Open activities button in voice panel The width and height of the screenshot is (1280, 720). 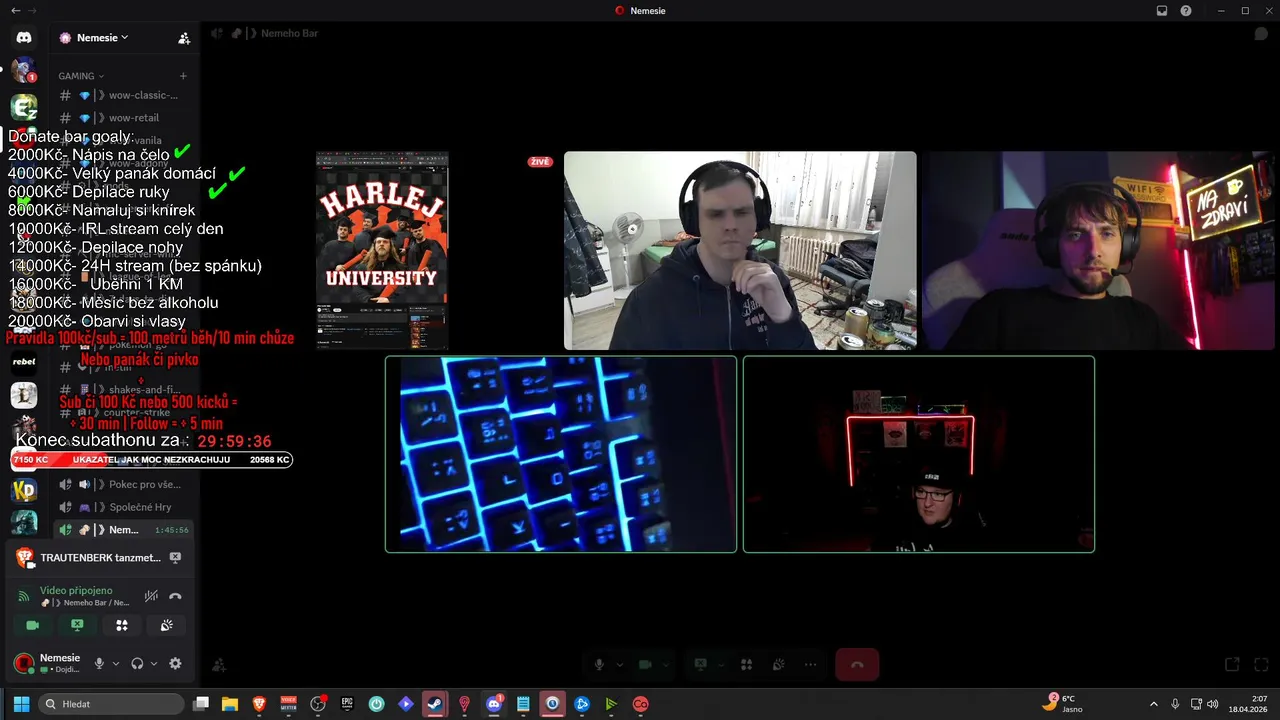122,625
